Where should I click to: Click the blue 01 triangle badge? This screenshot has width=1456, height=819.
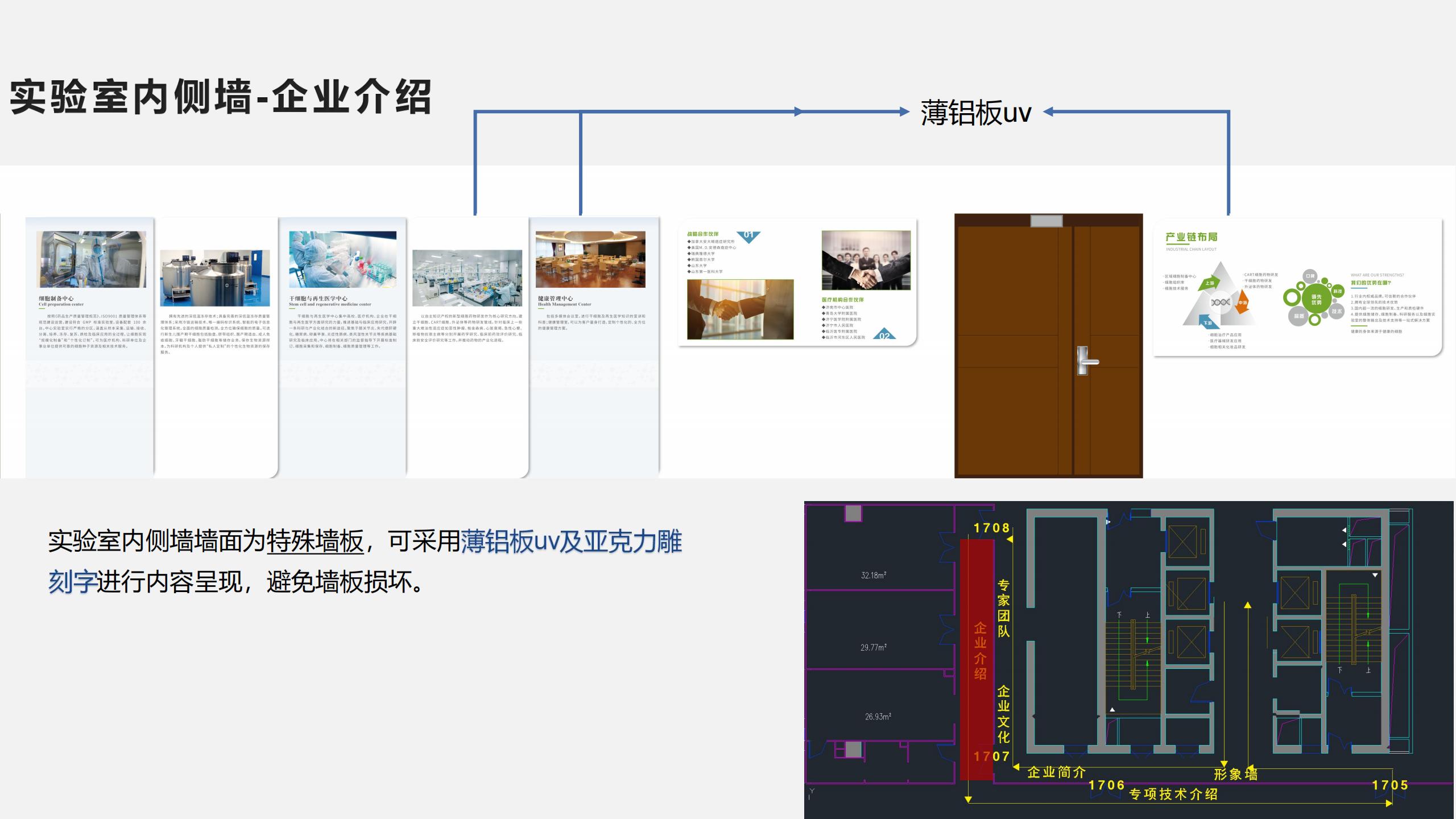coord(748,236)
